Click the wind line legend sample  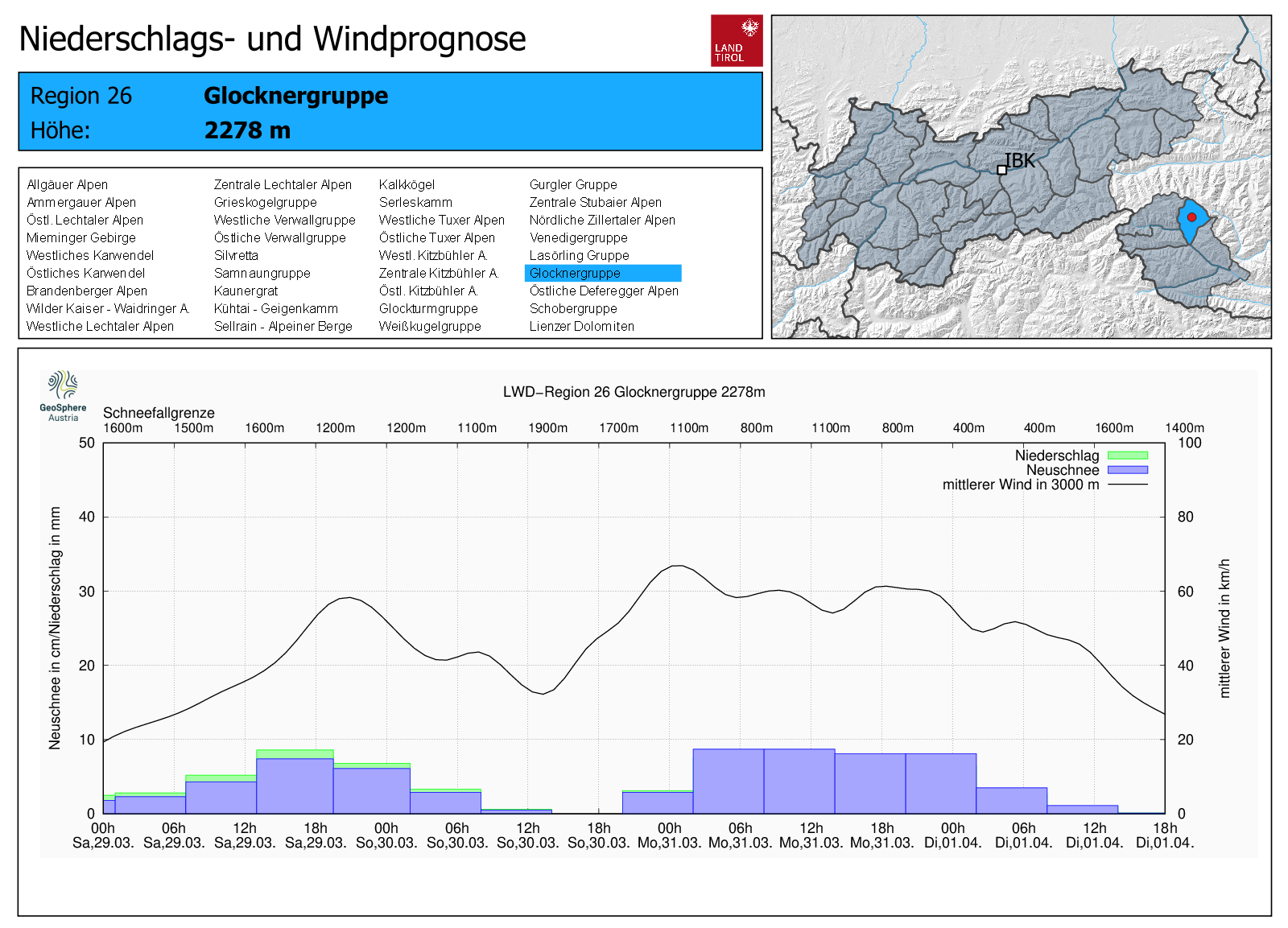[x=1127, y=485]
